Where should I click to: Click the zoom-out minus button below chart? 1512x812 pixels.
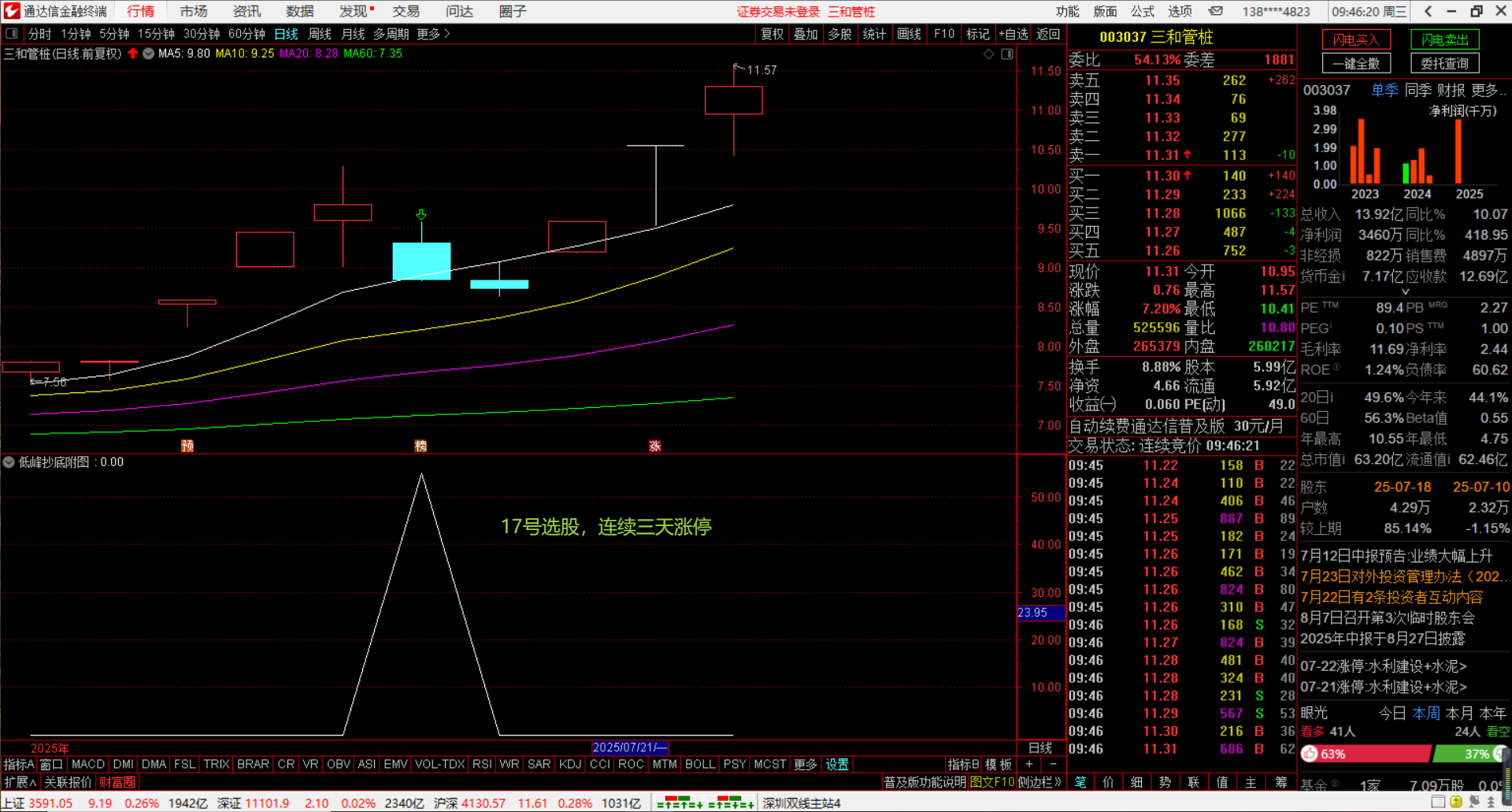click(1054, 764)
